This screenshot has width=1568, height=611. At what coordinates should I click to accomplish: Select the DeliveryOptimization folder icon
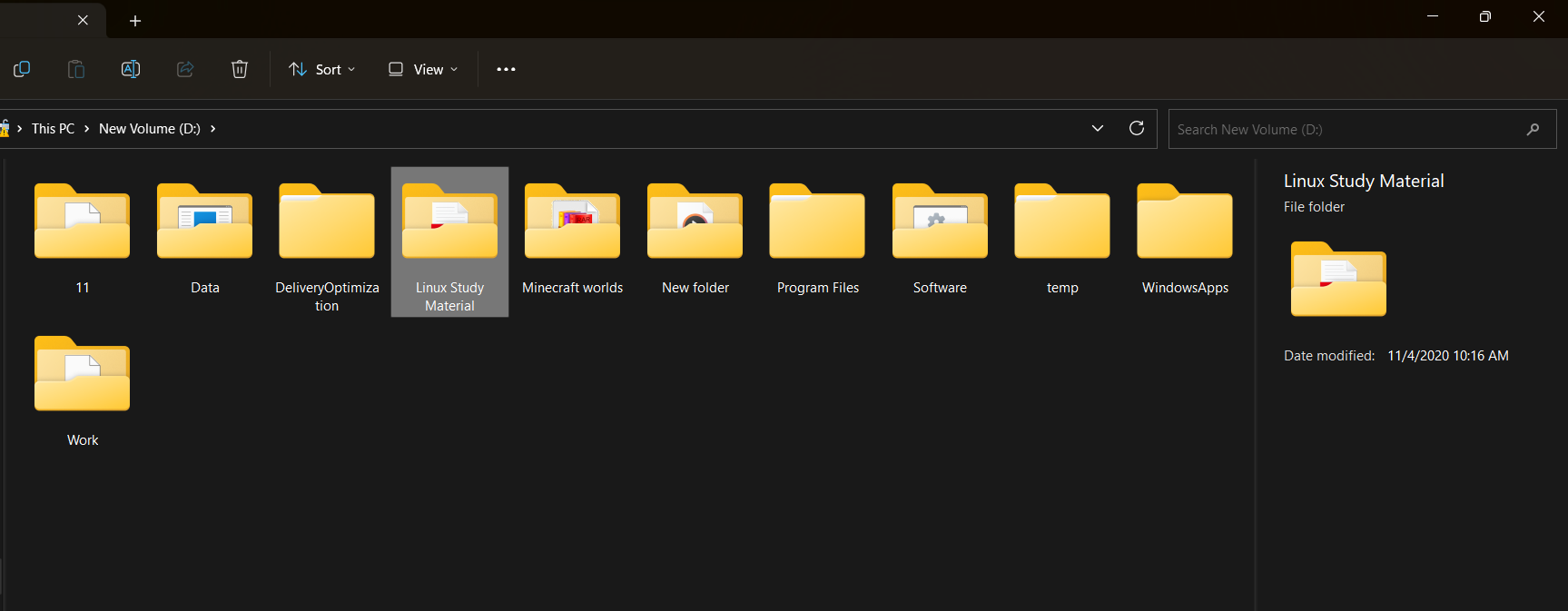click(327, 221)
